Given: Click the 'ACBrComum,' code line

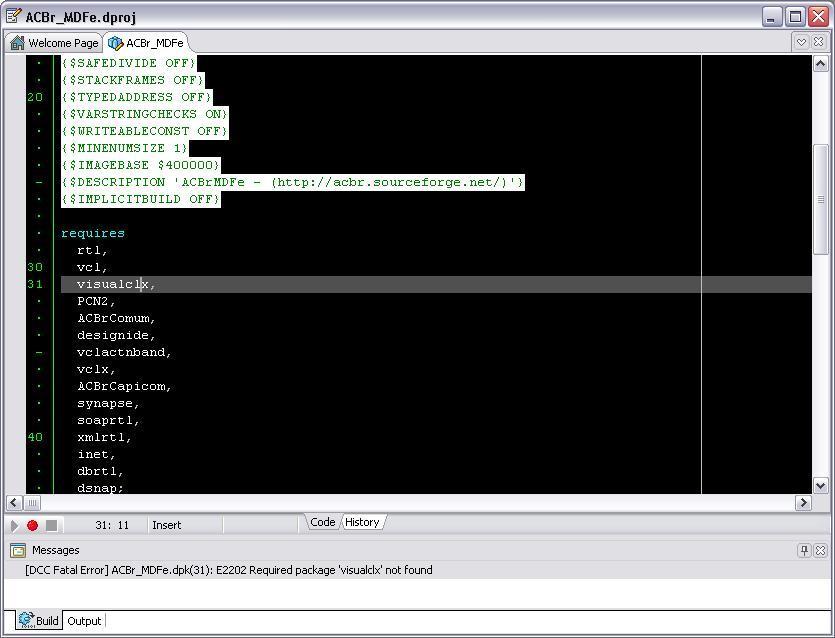Looking at the screenshot, I should click(x=116, y=318).
